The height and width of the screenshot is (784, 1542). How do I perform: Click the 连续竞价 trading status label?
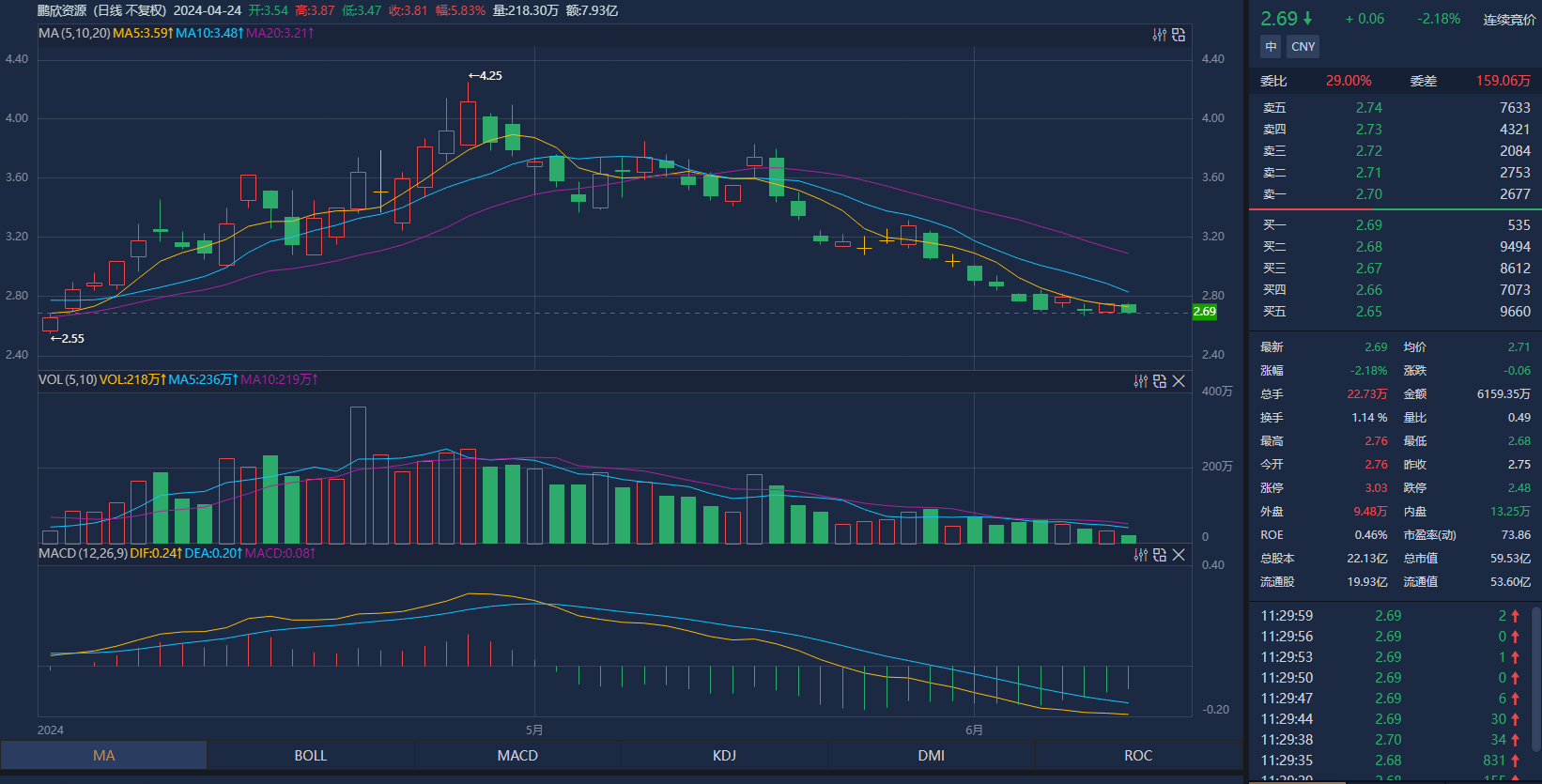pos(1509,20)
